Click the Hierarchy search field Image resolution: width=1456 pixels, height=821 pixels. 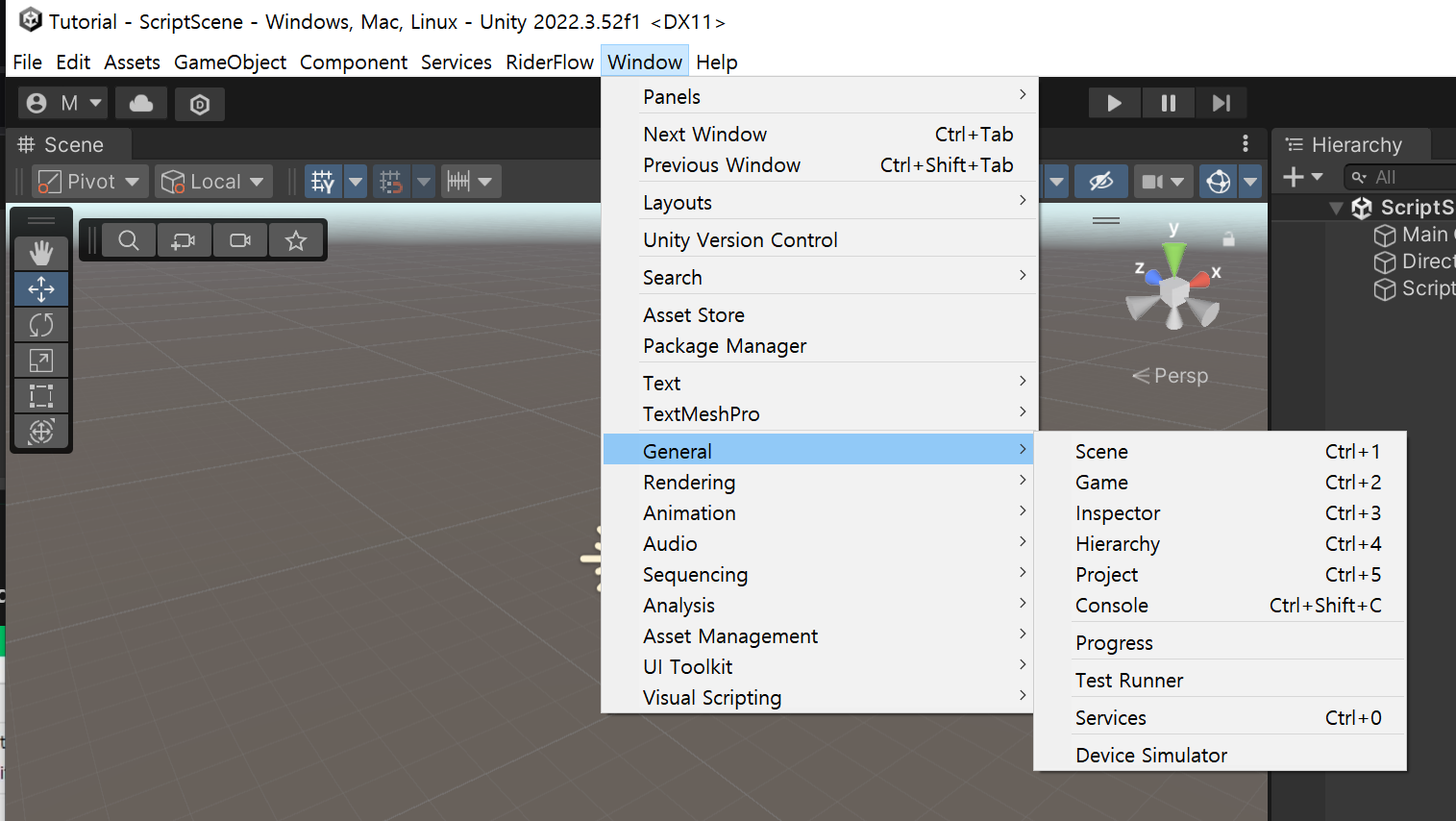1399,177
